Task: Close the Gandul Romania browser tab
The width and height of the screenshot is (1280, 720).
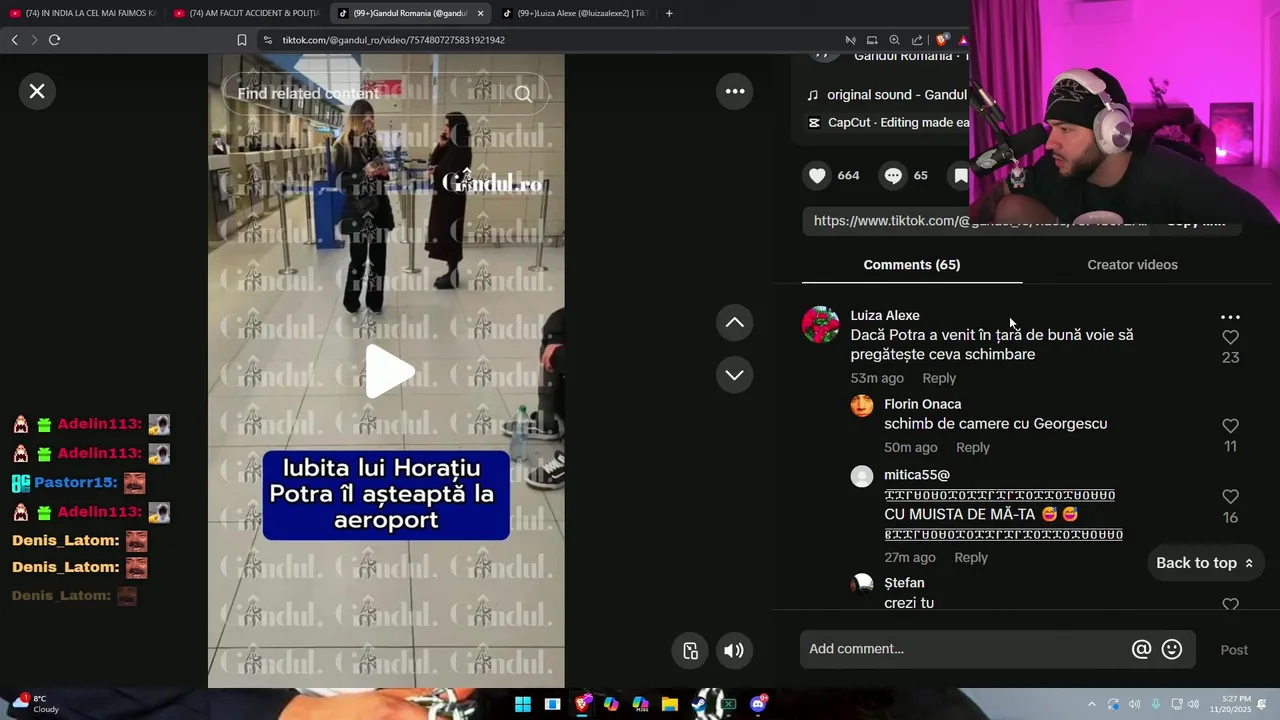Action: (480, 13)
